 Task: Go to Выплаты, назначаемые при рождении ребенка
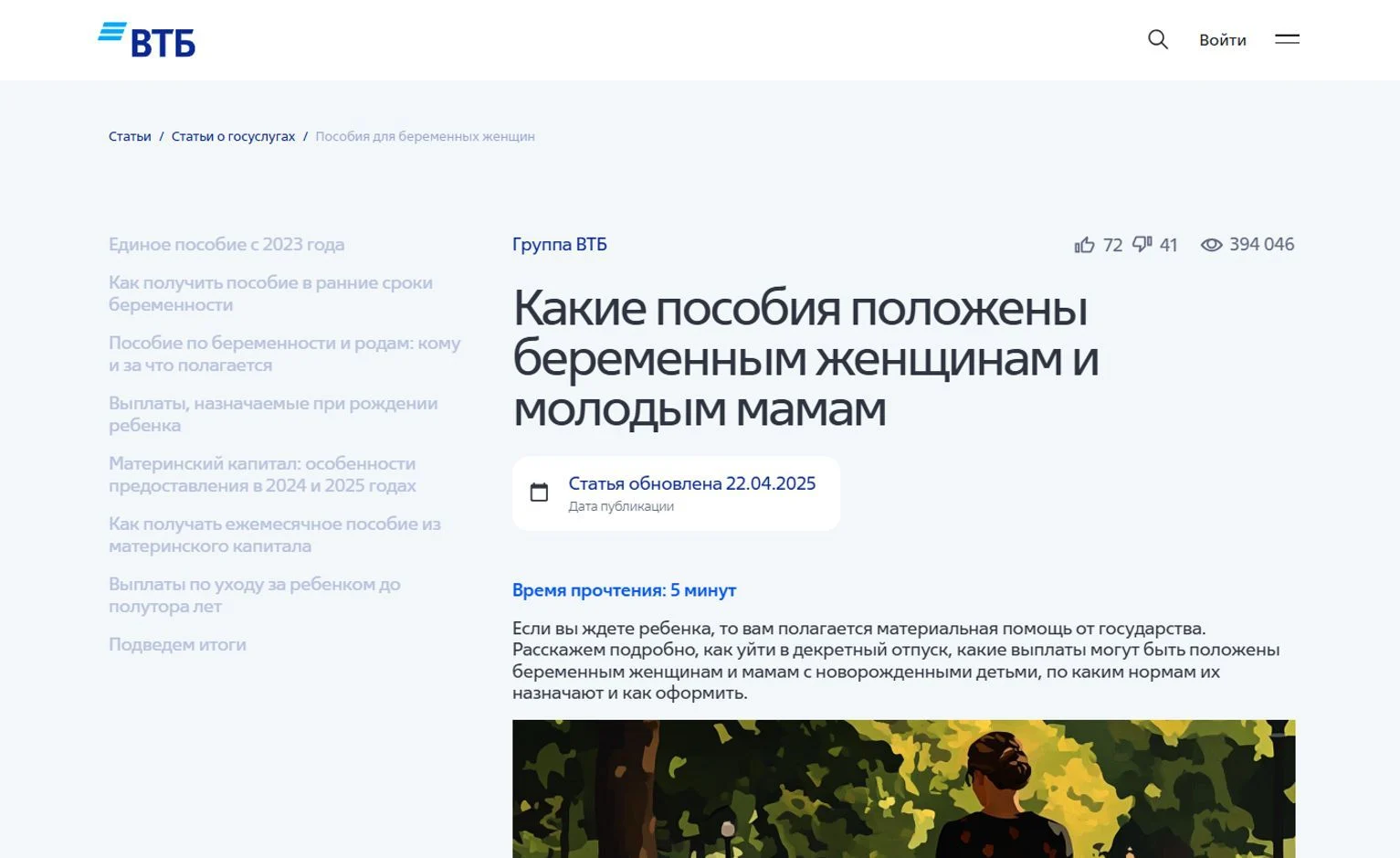coord(273,414)
